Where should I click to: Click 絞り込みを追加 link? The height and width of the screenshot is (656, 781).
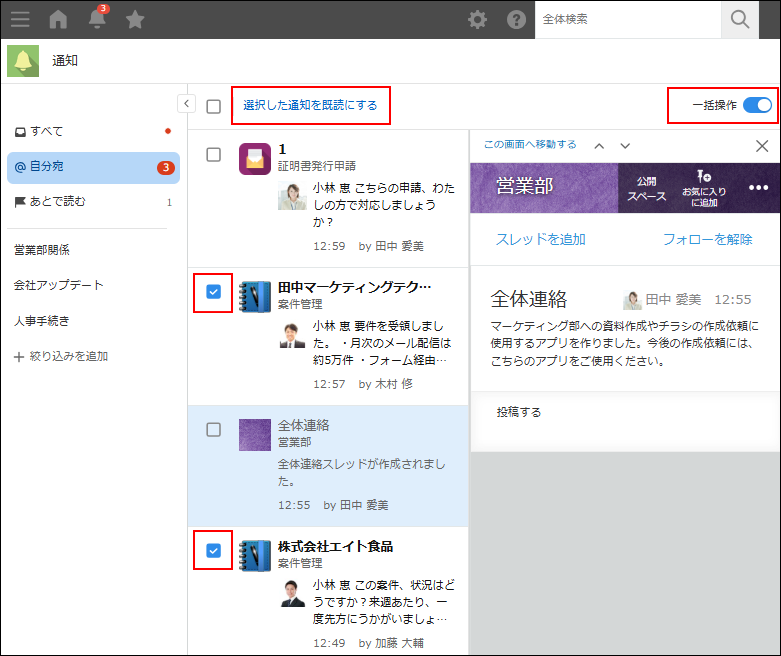[x=69, y=357]
